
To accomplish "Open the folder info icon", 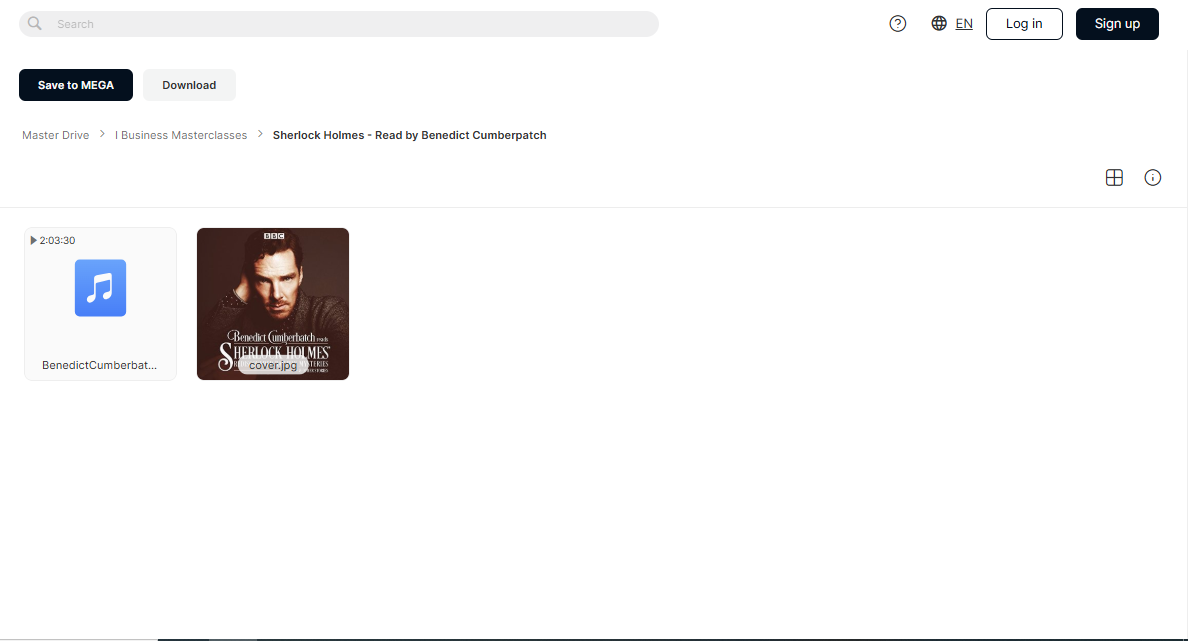I will pyautogui.click(x=1152, y=177).
